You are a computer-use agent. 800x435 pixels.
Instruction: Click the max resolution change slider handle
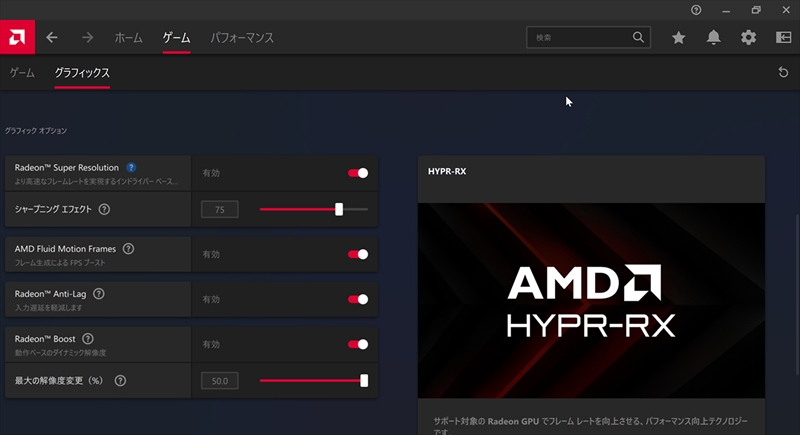point(364,380)
